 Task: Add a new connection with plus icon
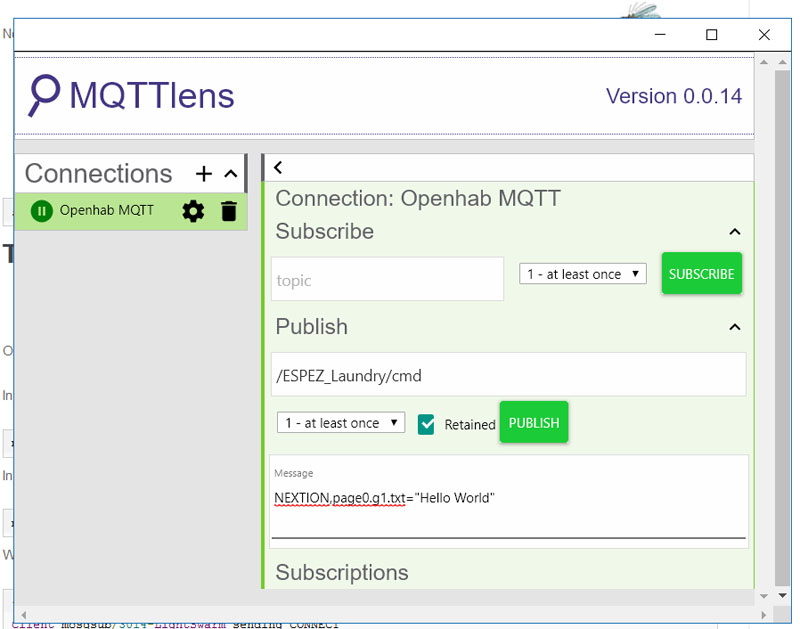(x=204, y=174)
